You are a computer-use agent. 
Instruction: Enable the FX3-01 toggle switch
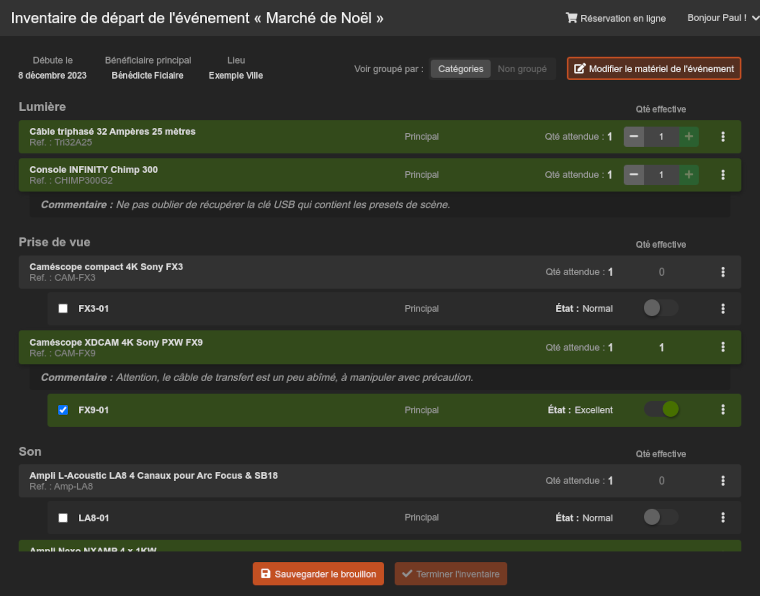tap(660, 309)
